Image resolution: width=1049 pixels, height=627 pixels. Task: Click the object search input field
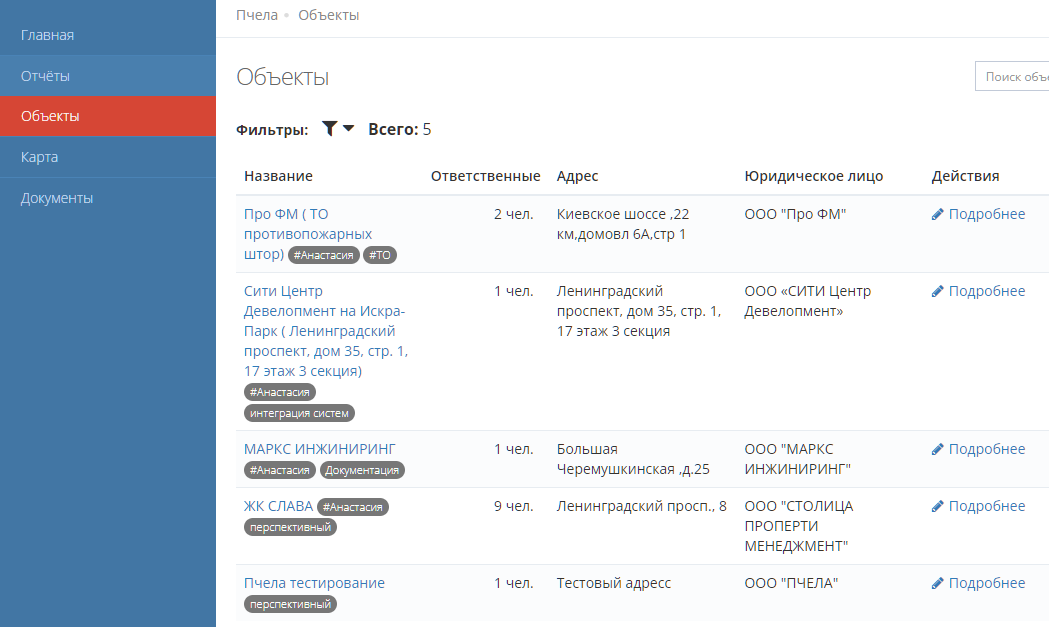pos(1012,77)
